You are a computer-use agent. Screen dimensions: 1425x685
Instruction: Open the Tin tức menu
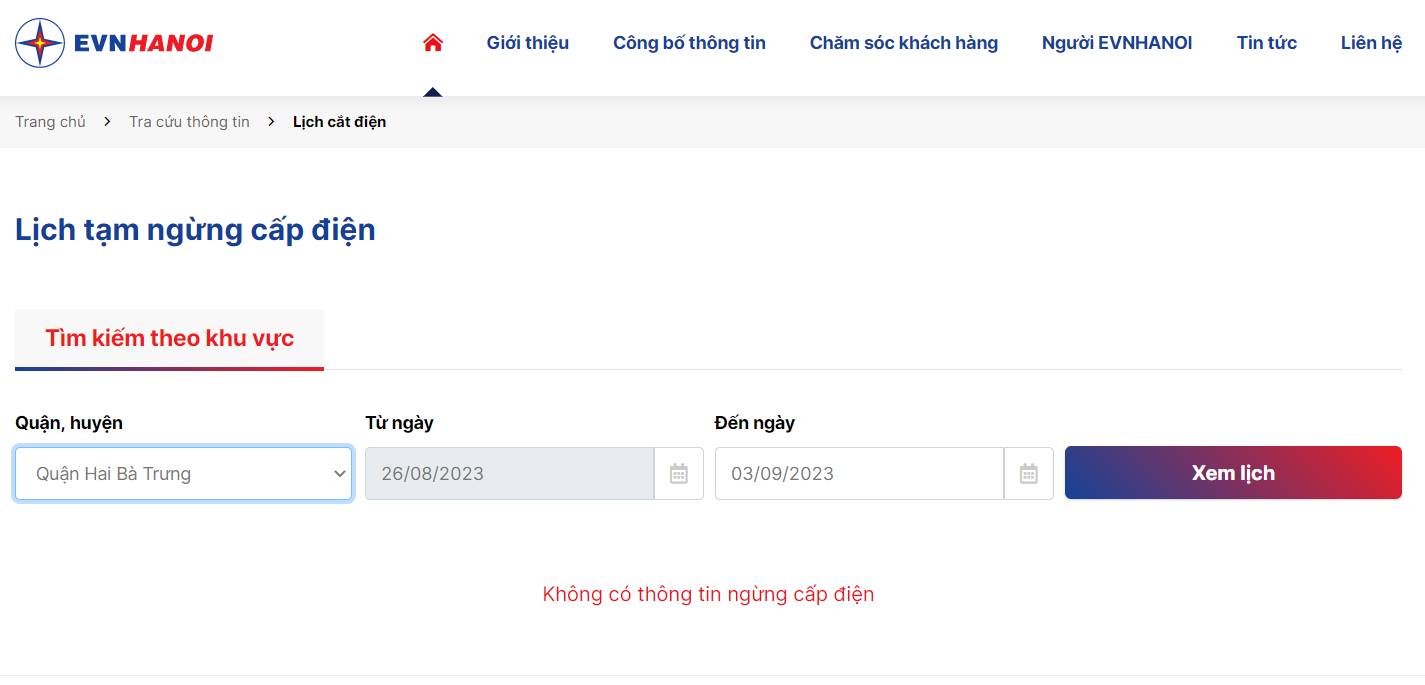tap(1267, 43)
